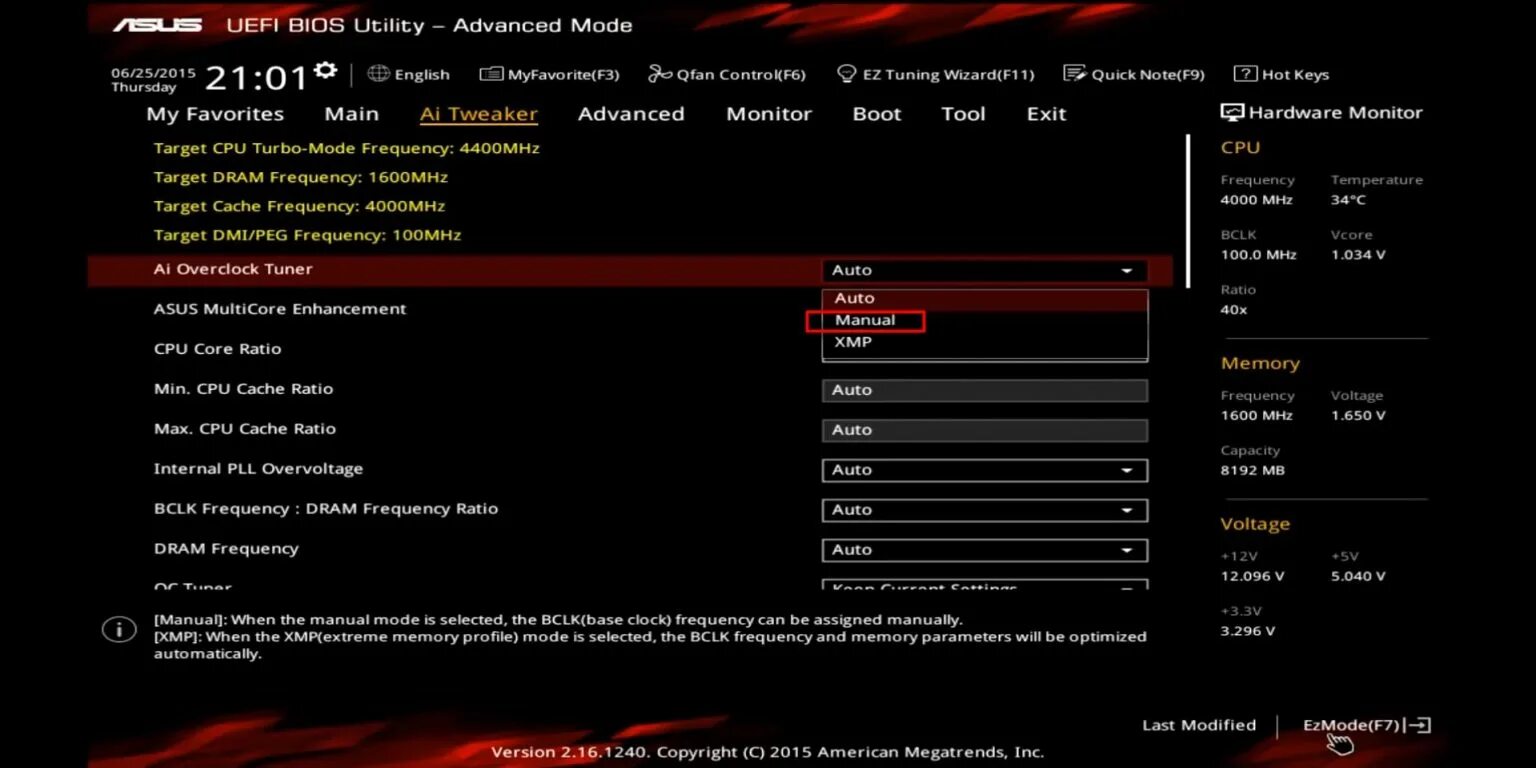The width and height of the screenshot is (1536, 768).
Task: Select the Ai Tweaker tab
Action: tap(479, 114)
